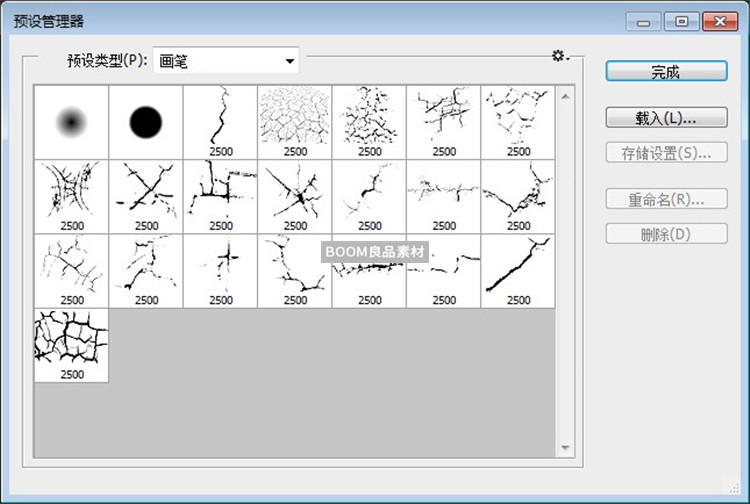
Task: Select the X-shaped crack brush in second row
Action: click(146, 195)
